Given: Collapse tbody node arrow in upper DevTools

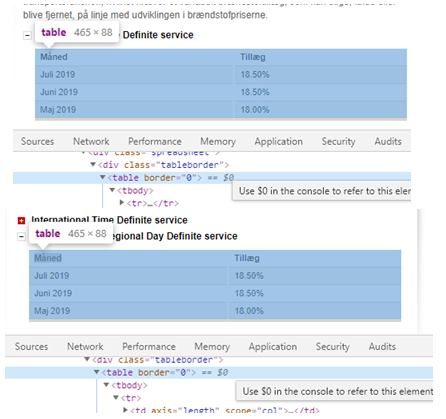Looking at the screenshot, I should tap(112, 190).
